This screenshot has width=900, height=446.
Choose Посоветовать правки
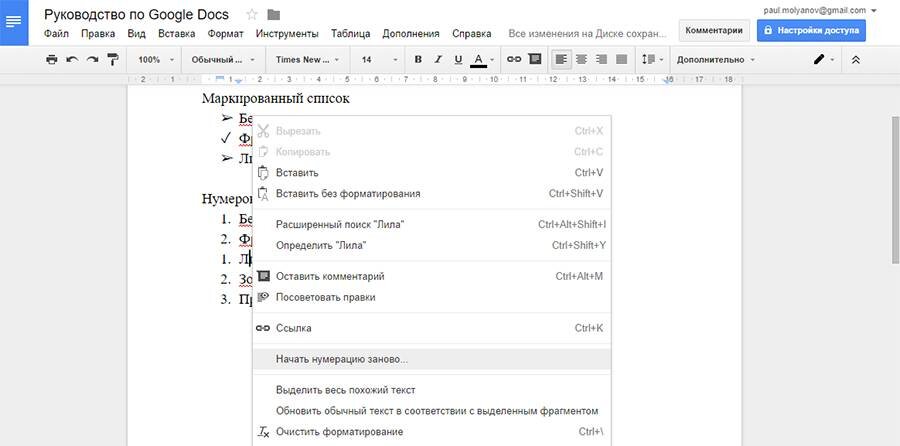[432, 297]
